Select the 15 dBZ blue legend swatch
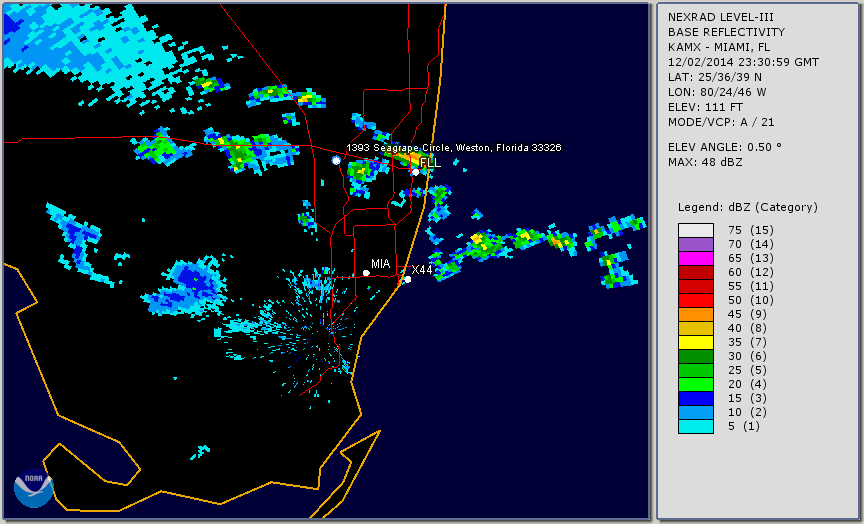The height and width of the screenshot is (524, 864). coord(696,398)
